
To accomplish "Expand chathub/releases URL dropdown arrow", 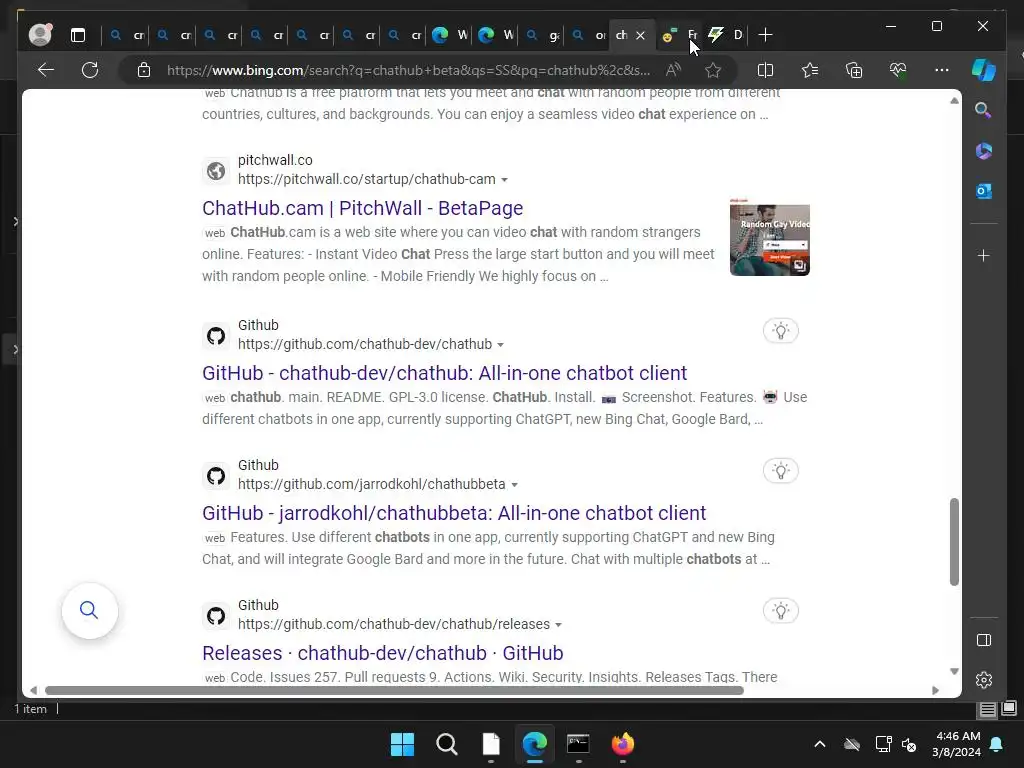I will click(x=558, y=625).
